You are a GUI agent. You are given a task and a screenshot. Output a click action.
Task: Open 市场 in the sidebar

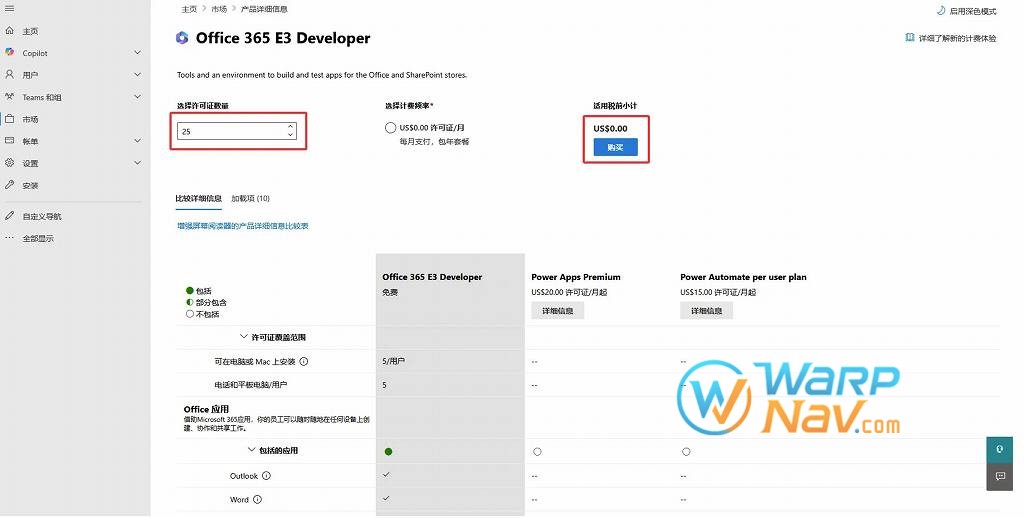[x=30, y=119]
